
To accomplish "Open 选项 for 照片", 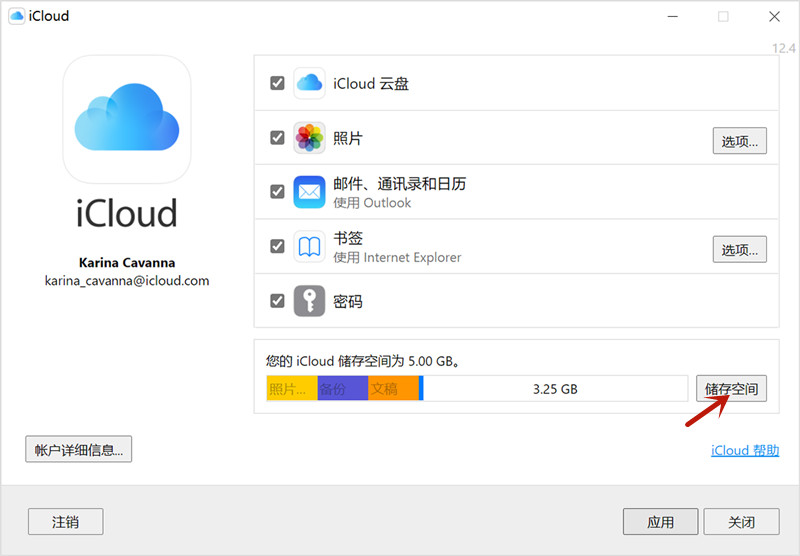I will (739, 141).
